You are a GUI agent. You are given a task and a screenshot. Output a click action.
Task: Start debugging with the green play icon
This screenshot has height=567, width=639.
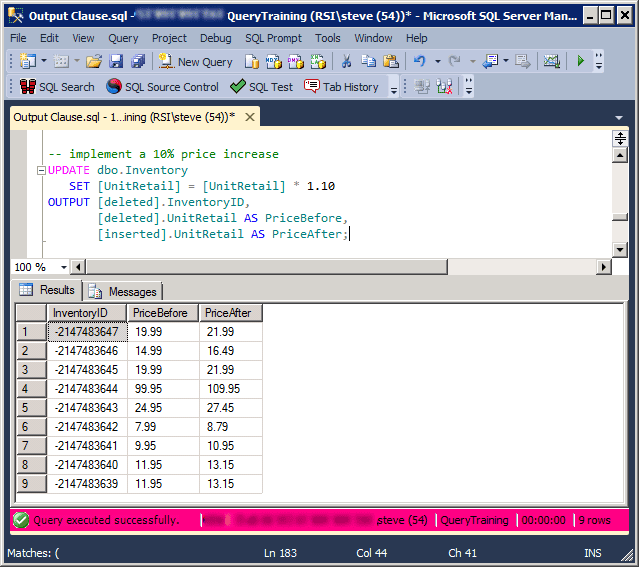pos(581,62)
